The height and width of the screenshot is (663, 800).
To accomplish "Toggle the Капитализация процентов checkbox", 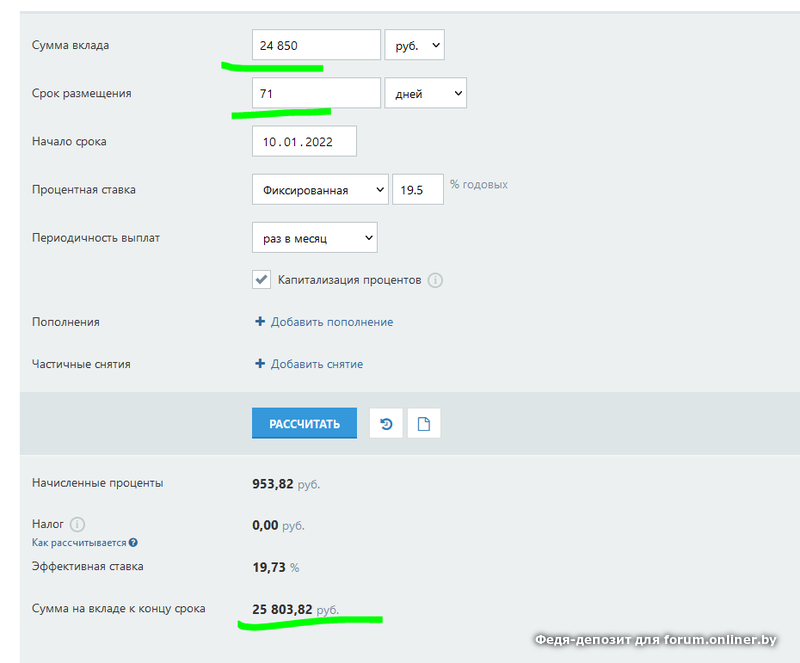I will pyautogui.click(x=261, y=280).
